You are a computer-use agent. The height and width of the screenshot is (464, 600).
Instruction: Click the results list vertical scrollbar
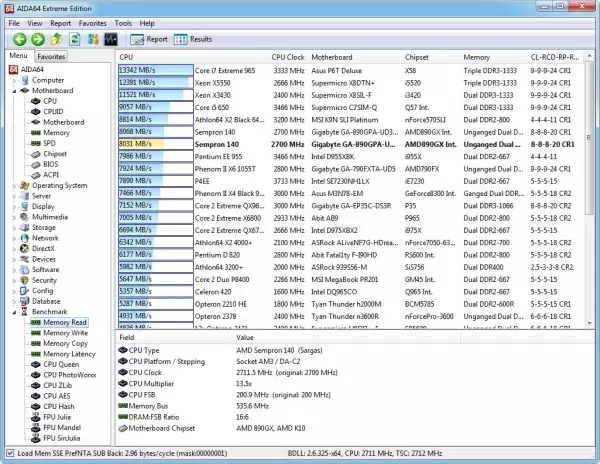pos(590,138)
